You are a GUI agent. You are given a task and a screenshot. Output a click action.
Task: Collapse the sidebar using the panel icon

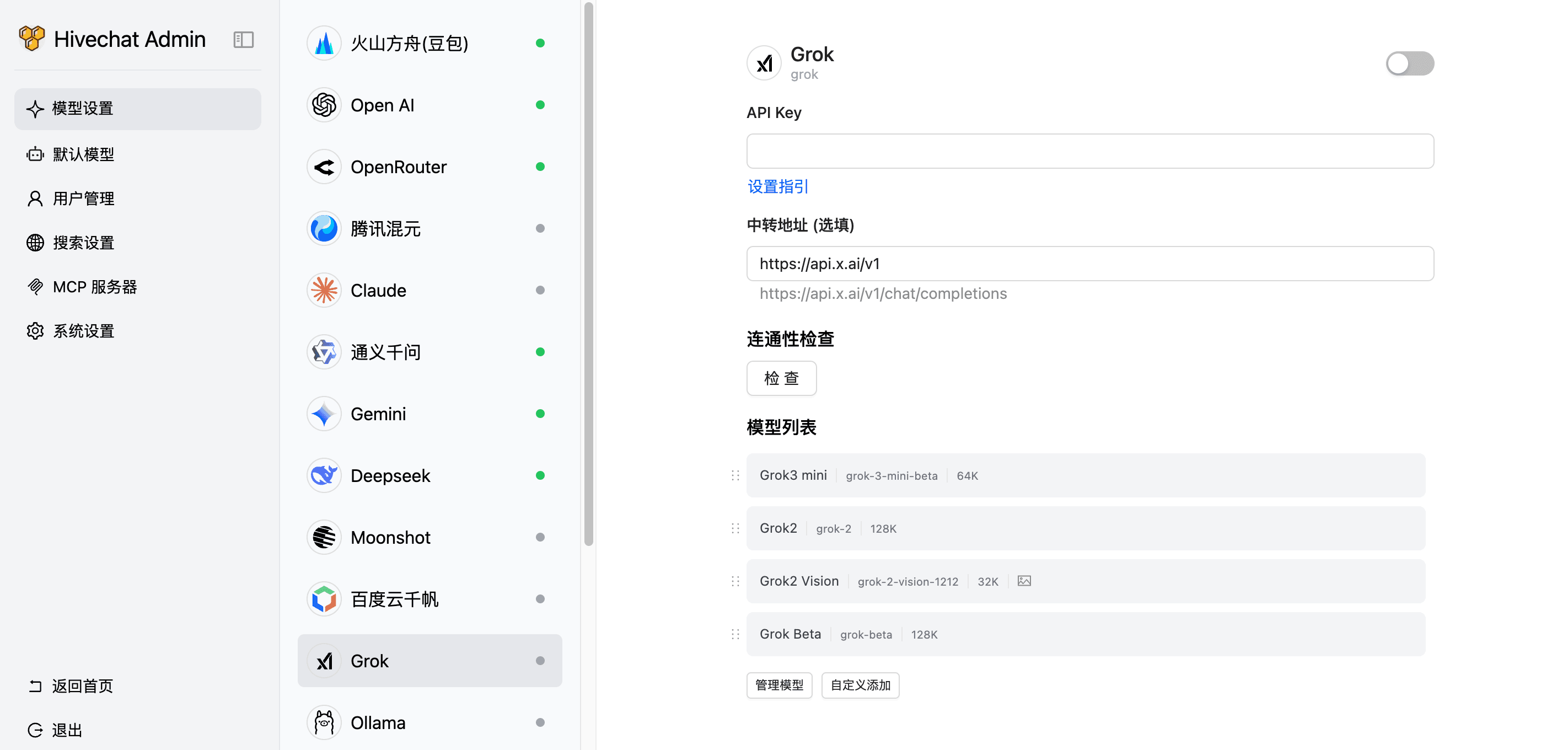[x=244, y=40]
